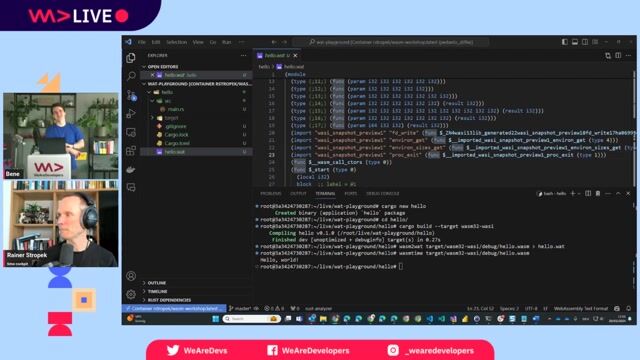
Task: Open .gitignore in the explorer
Action: (176, 127)
